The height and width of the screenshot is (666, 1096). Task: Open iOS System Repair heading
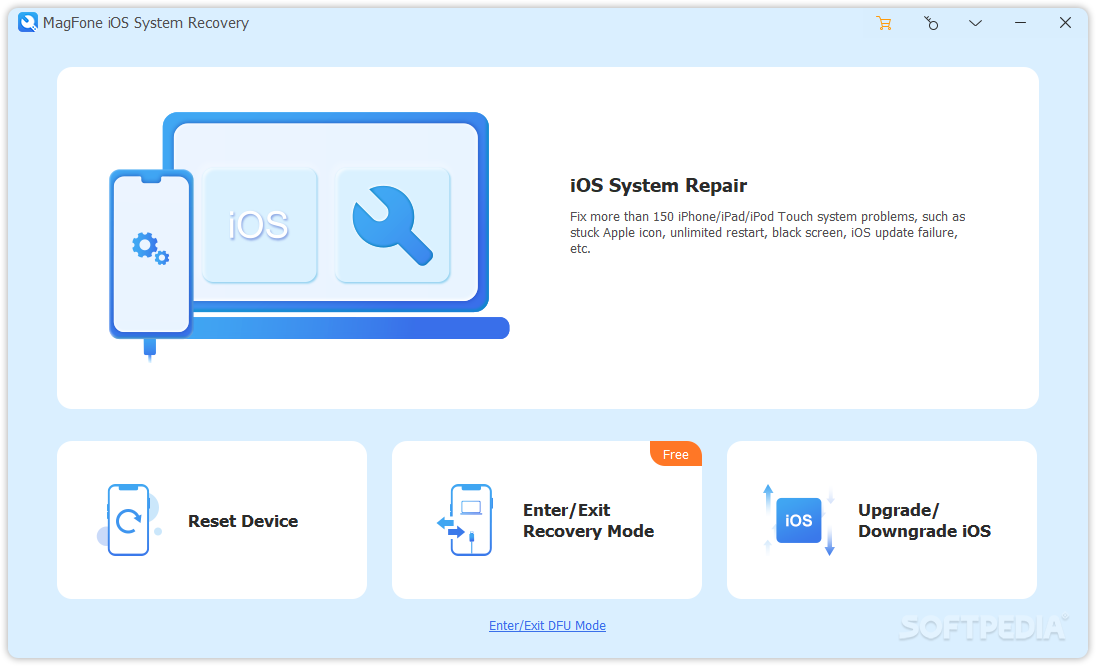click(658, 185)
